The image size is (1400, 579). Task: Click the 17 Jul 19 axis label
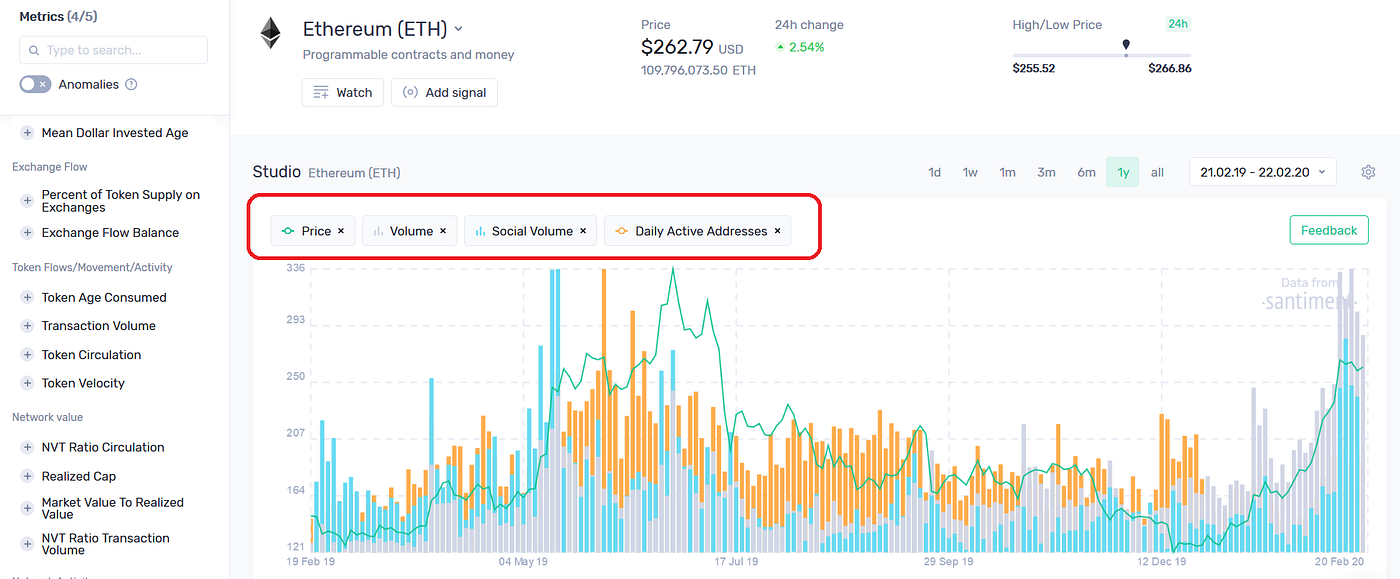pos(737,562)
